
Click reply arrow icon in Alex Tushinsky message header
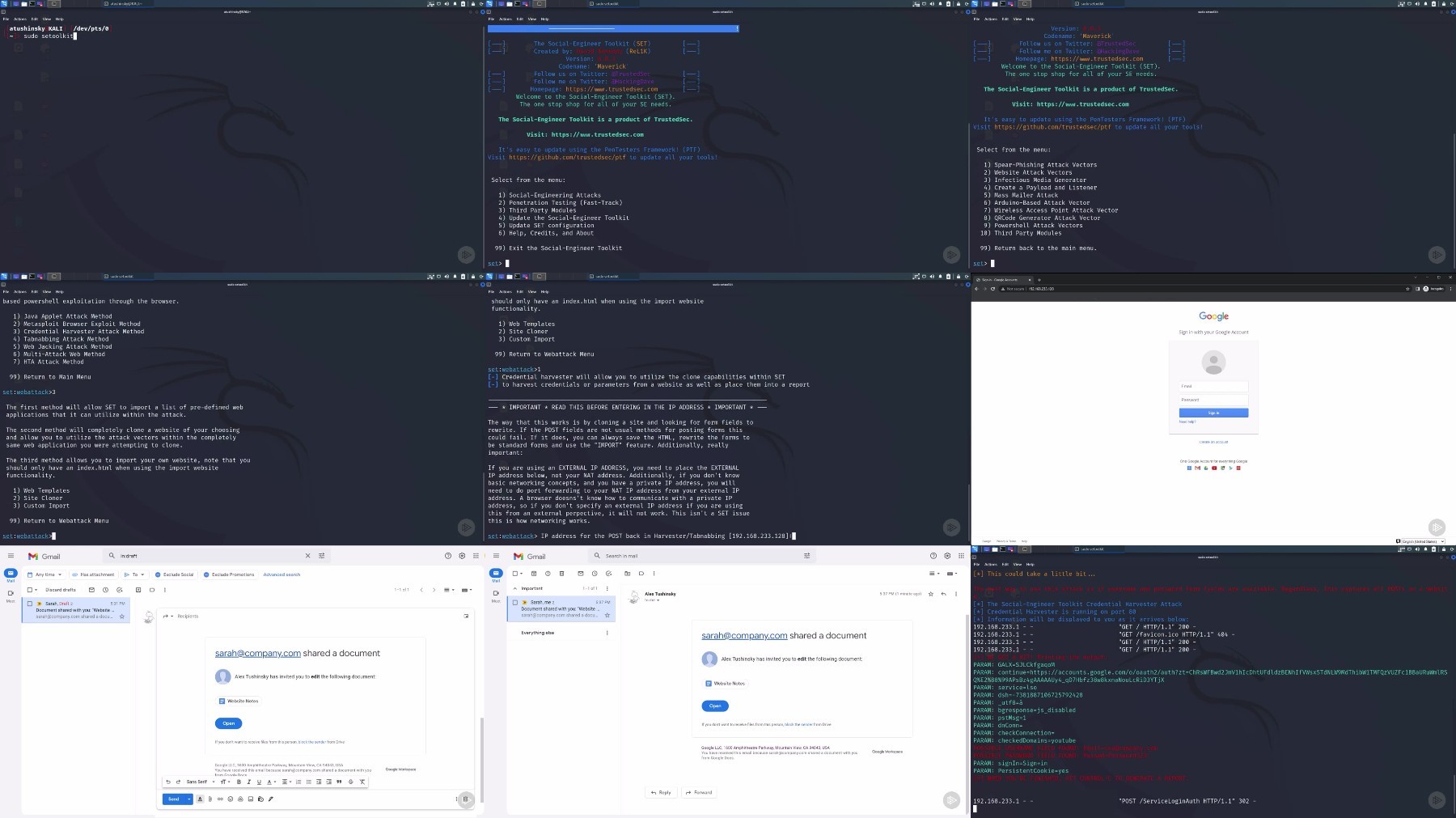[x=943, y=594]
